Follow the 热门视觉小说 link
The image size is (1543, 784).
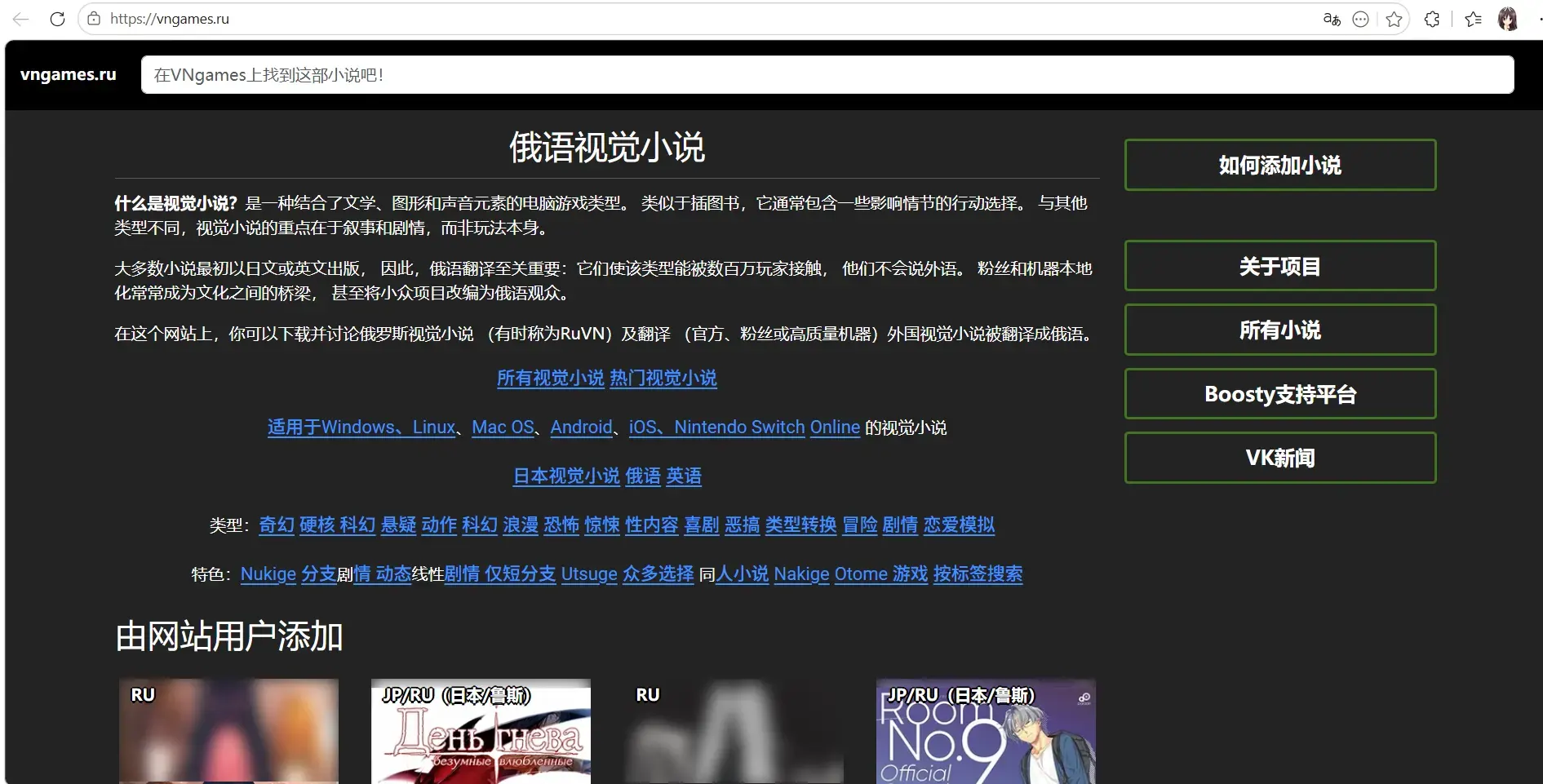tap(663, 379)
